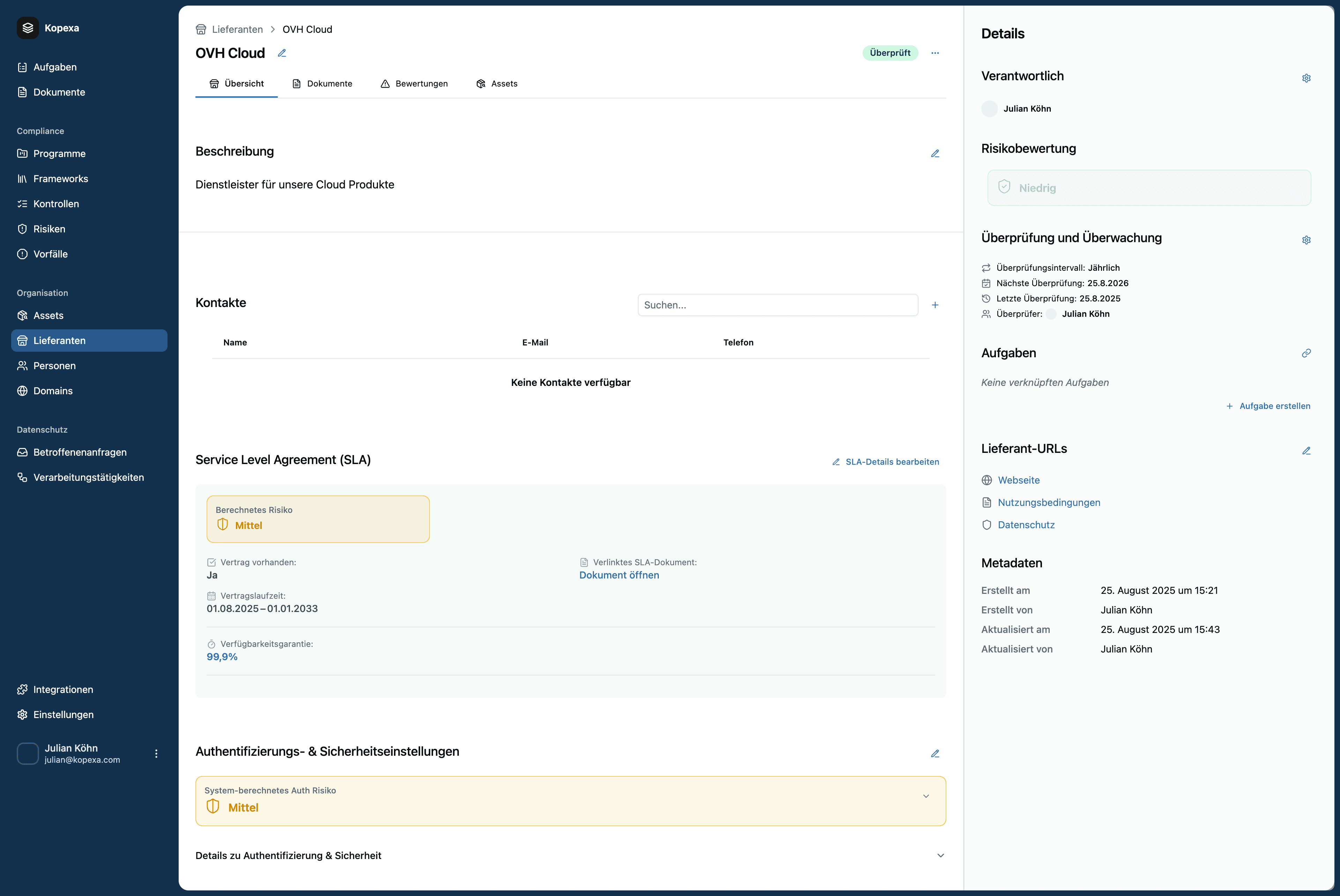
Task: Edit the Beschreibung section
Action: coord(935,153)
